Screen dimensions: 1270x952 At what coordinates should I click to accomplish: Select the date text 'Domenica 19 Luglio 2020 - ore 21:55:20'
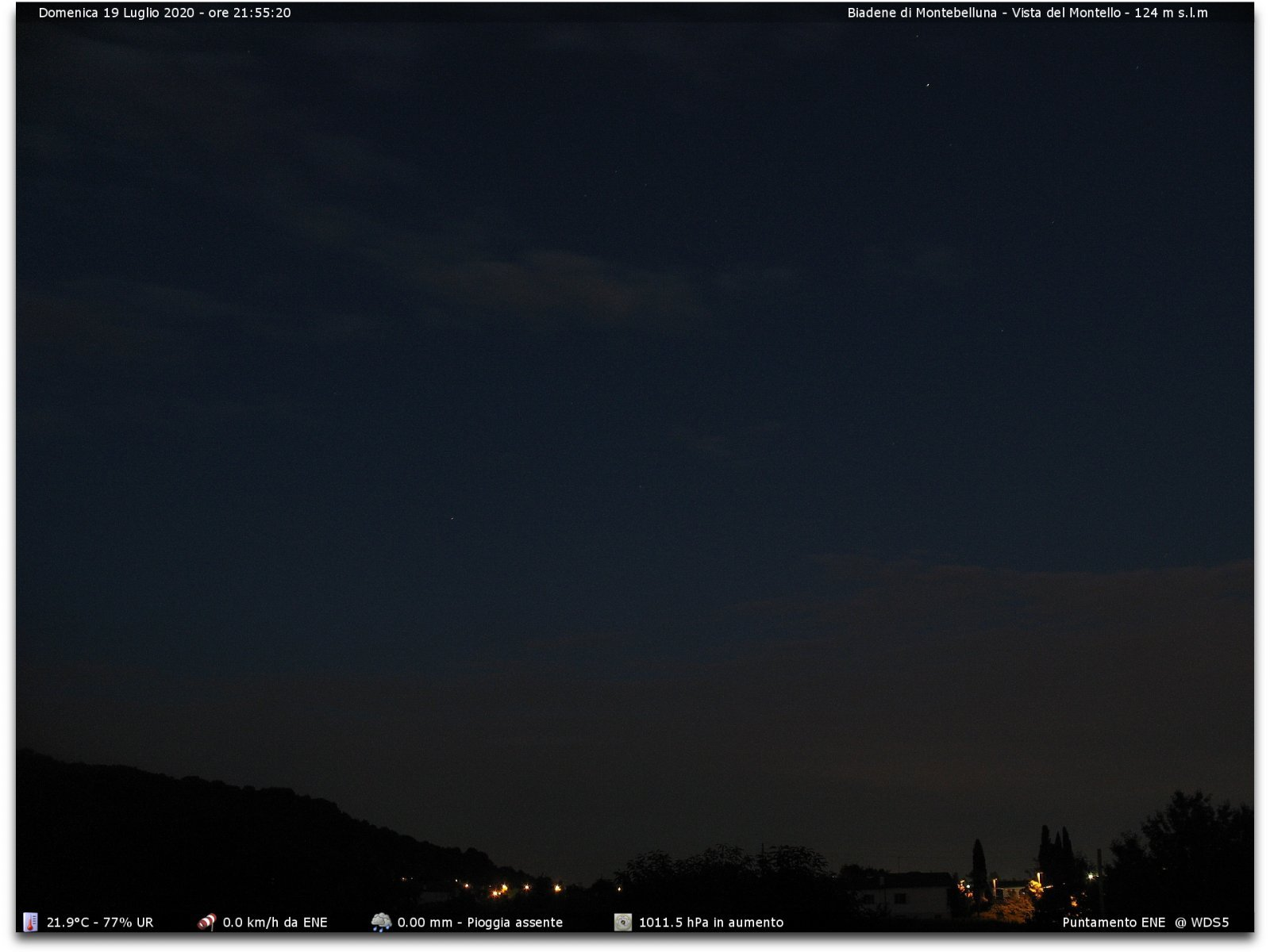point(164,13)
